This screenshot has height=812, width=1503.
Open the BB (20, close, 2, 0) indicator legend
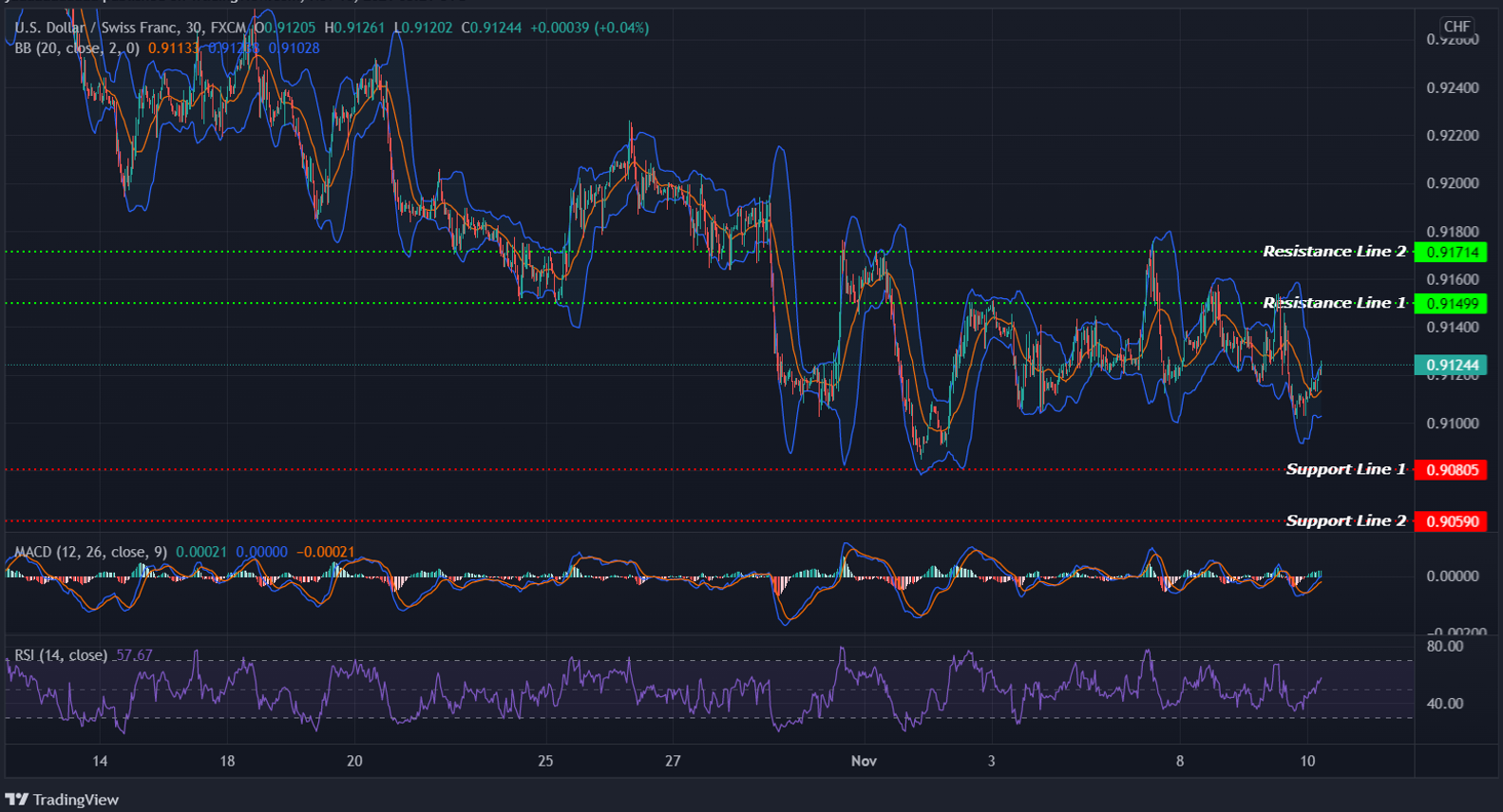click(x=77, y=47)
